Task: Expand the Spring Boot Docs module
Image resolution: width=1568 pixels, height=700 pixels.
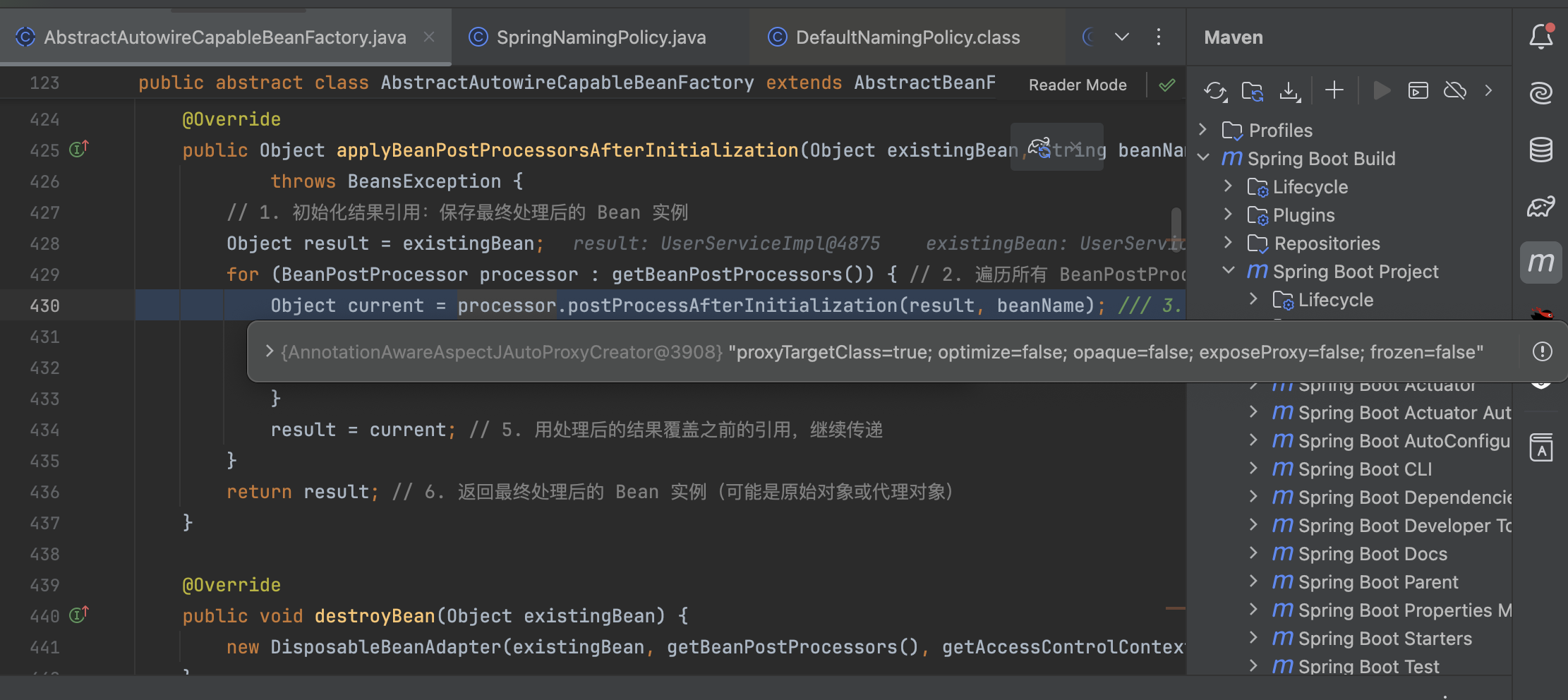Action: [1253, 553]
